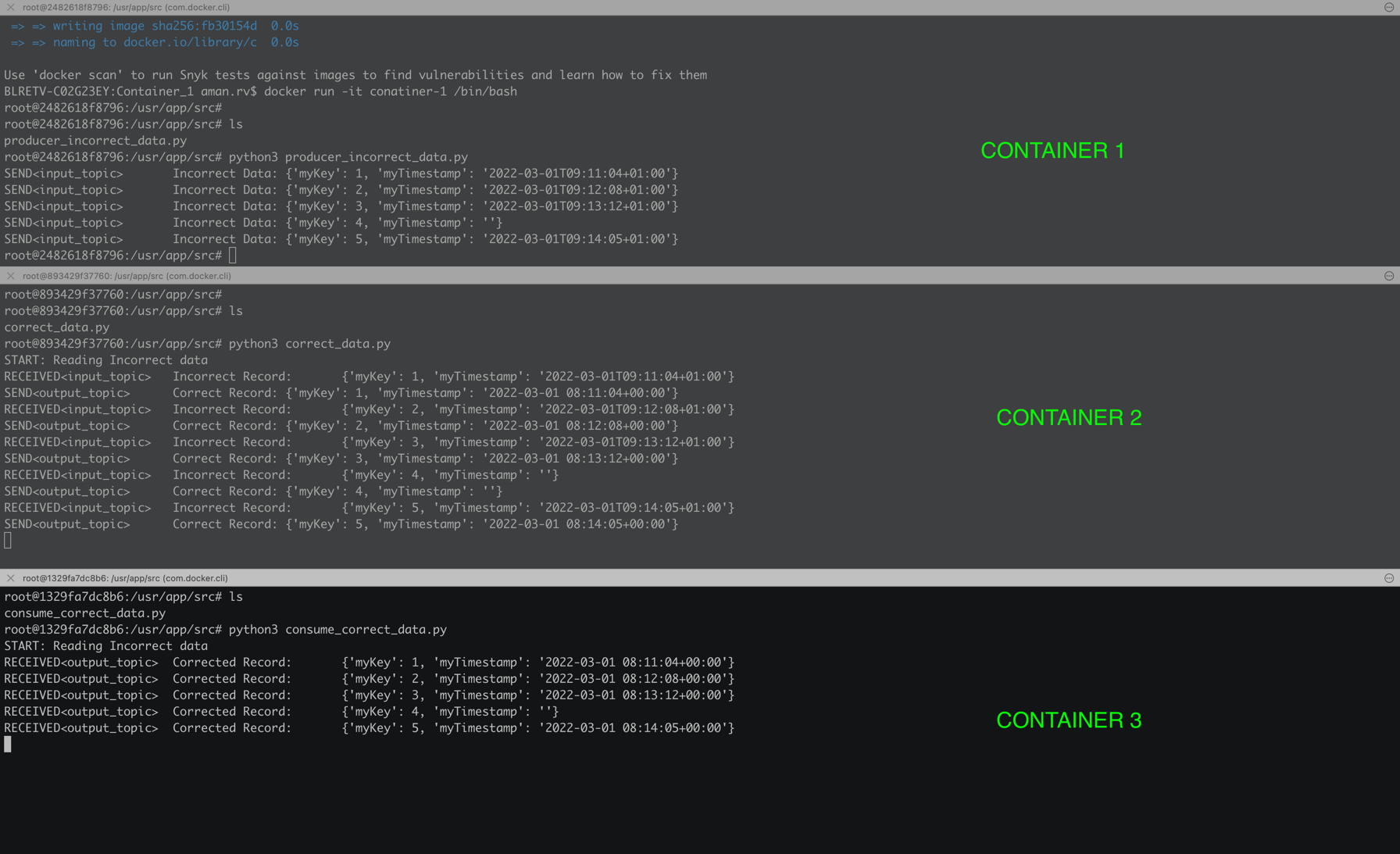The width and height of the screenshot is (1400, 854).
Task: Open pane options icon for root@893429f37760 pane
Action: 1389,276
